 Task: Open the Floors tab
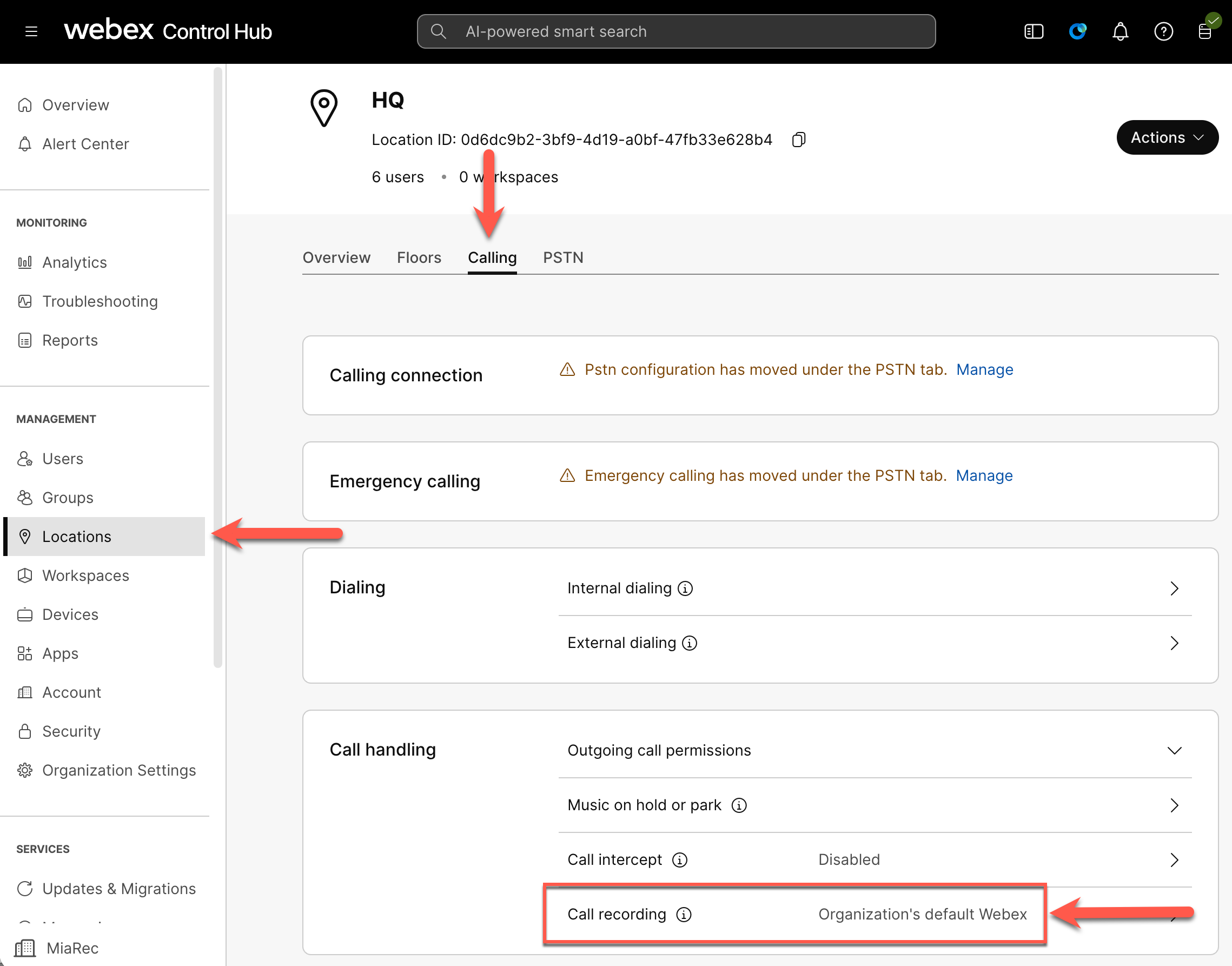click(x=419, y=257)
